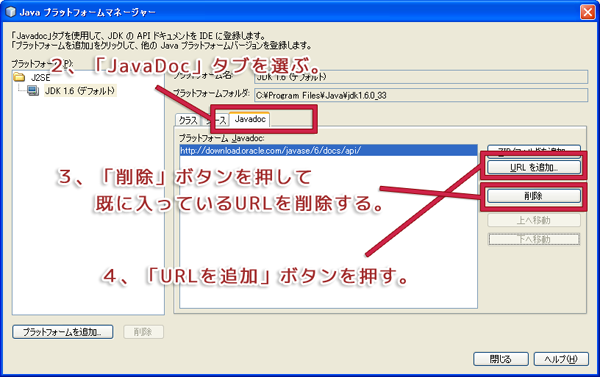Close the window with the red X
The height and width of the screenshot is (377, 600).
pyautogui.click(x=588, y=12)
